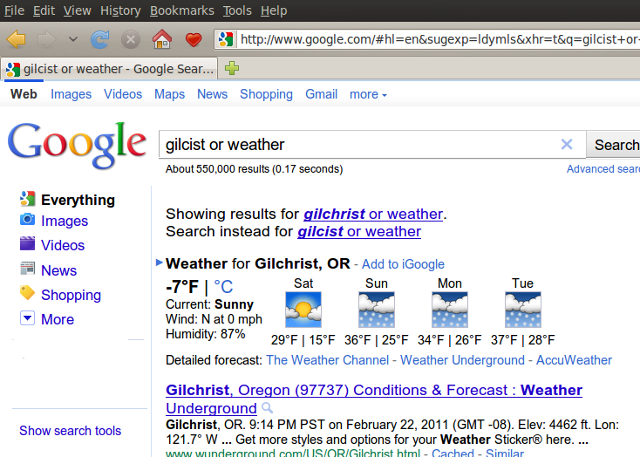Screen dimensions: 640x457
Task: Click the red heart bookmark icon
Action: pyautogui.click(x=193, y=40)
